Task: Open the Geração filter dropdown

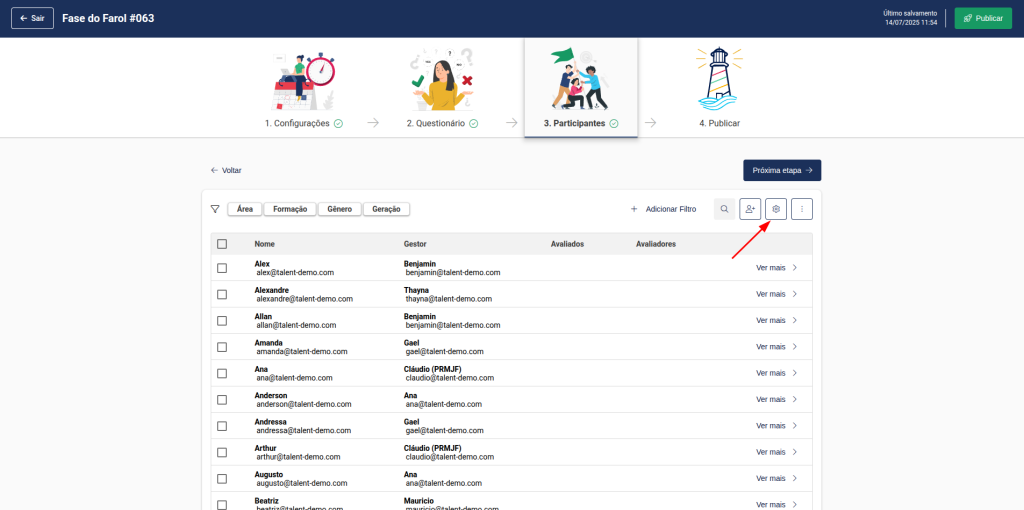Action: pyautogui.click(x=386, y=209)
